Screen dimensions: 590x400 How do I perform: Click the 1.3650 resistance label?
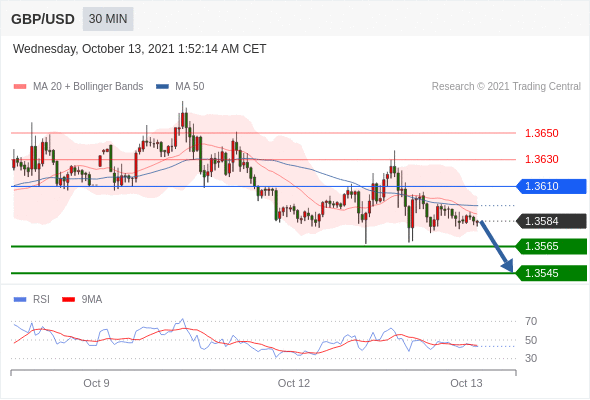point(542,133)
